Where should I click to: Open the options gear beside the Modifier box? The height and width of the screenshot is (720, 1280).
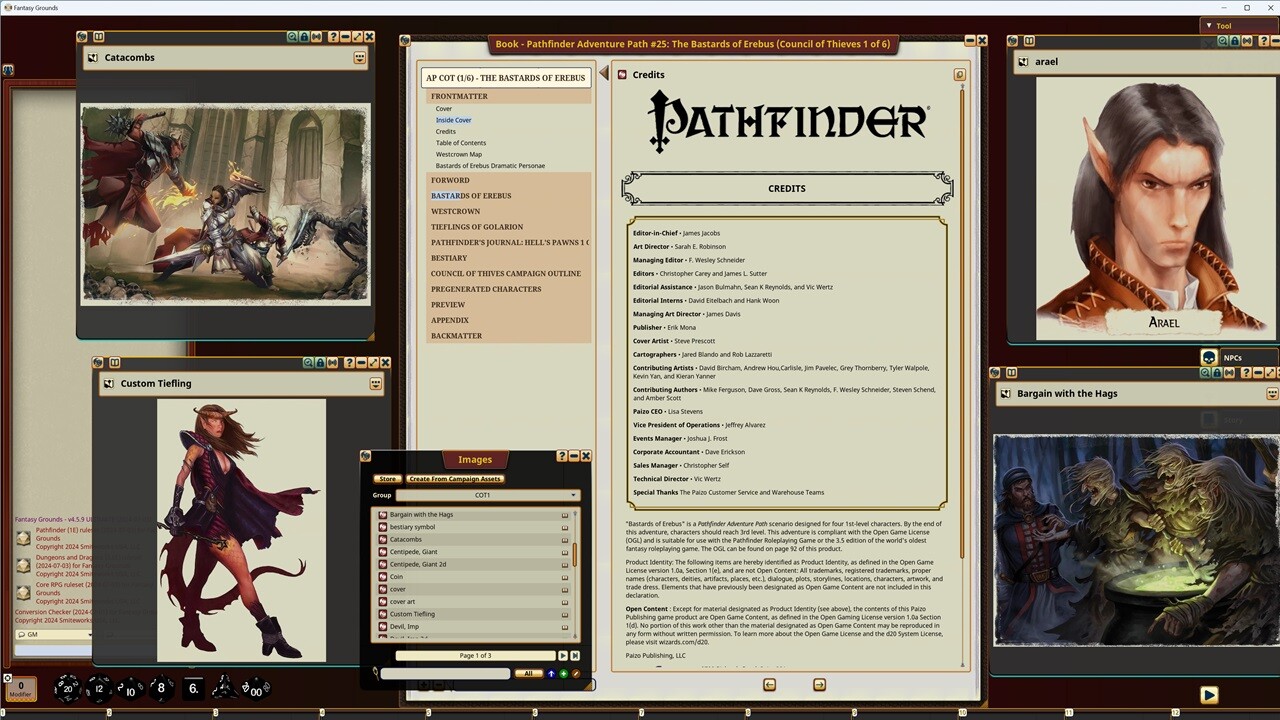pos(8,678)
